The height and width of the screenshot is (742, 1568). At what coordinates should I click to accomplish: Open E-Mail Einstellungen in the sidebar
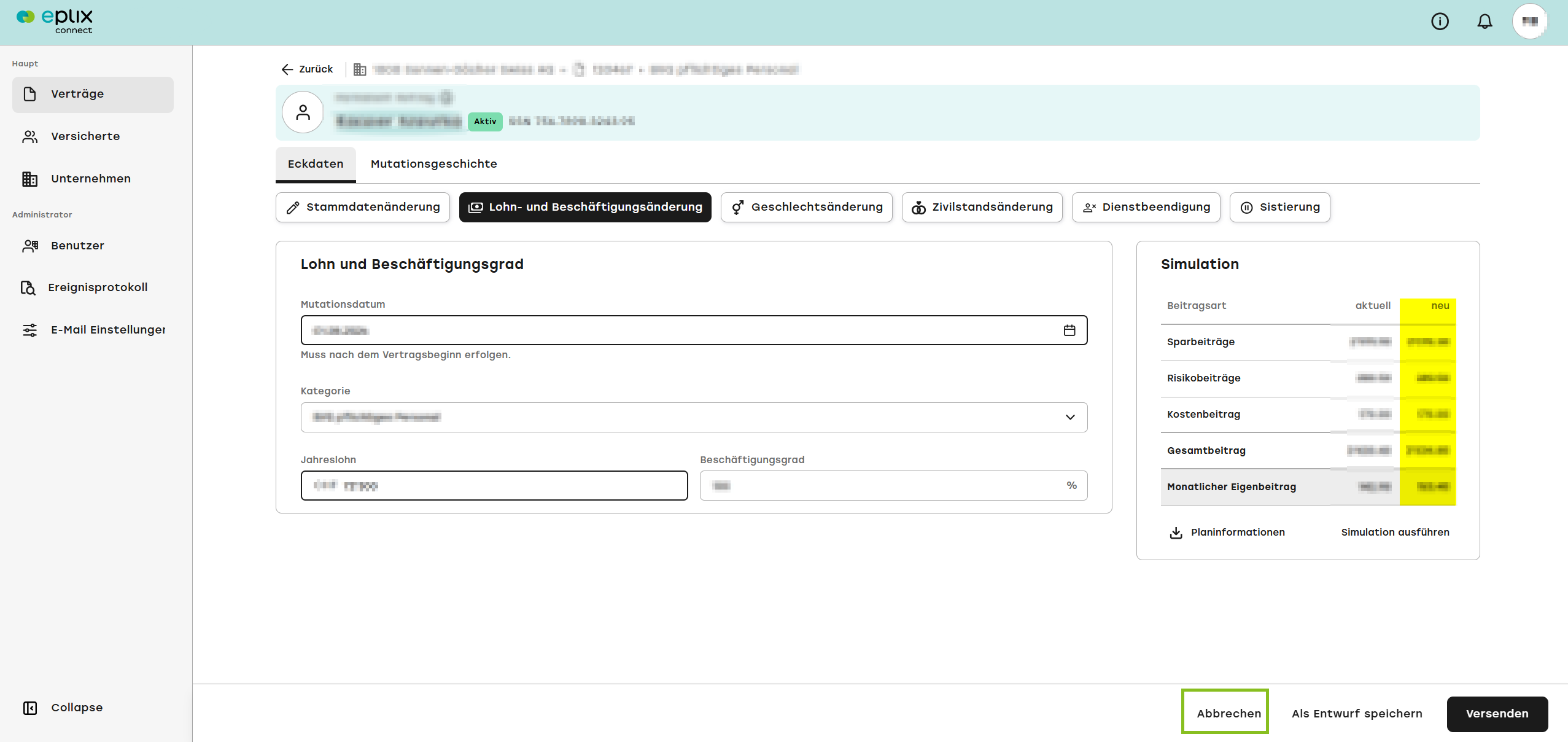93,330
